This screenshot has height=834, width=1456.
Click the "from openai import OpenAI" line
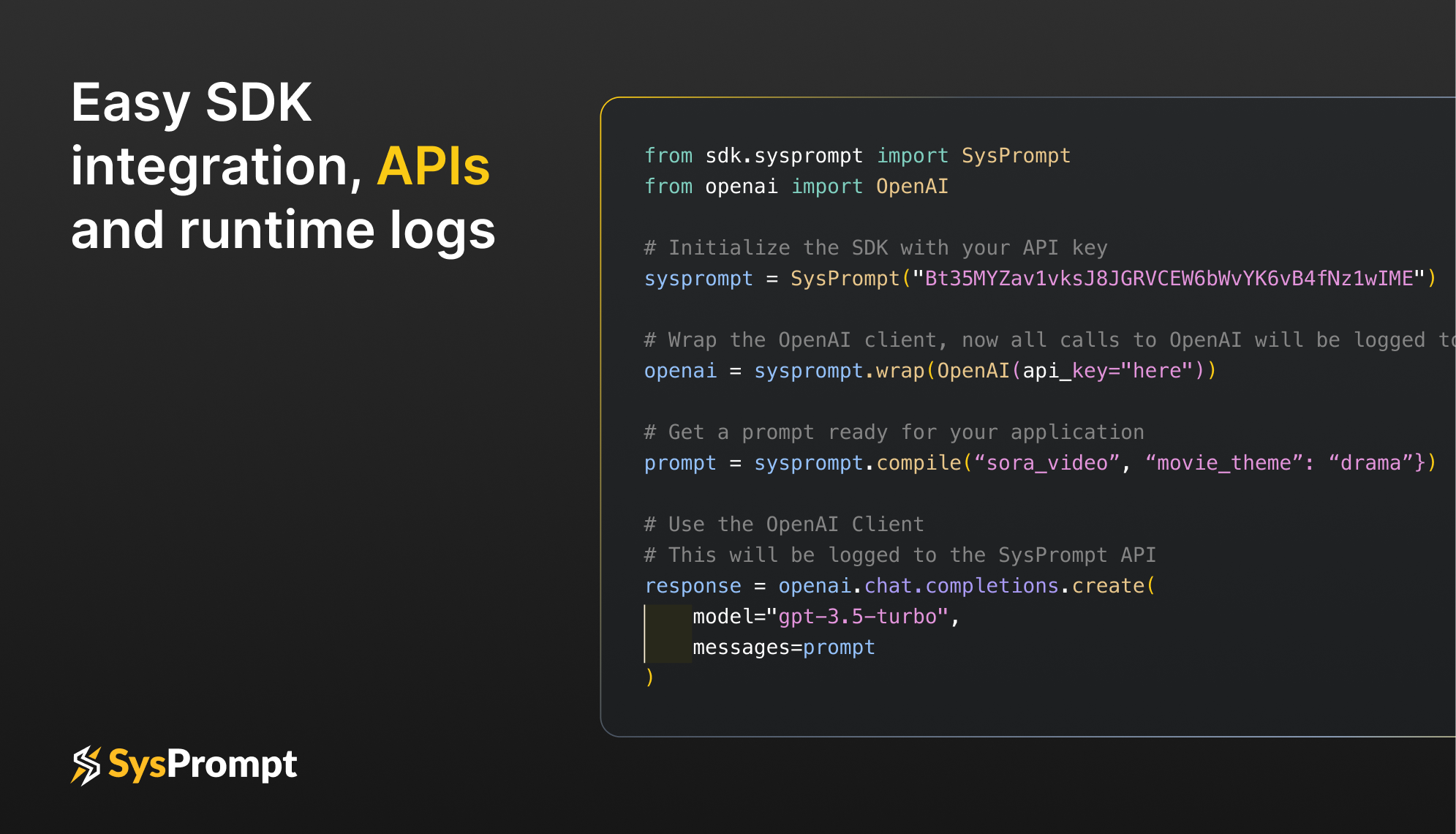pos(796,187)
